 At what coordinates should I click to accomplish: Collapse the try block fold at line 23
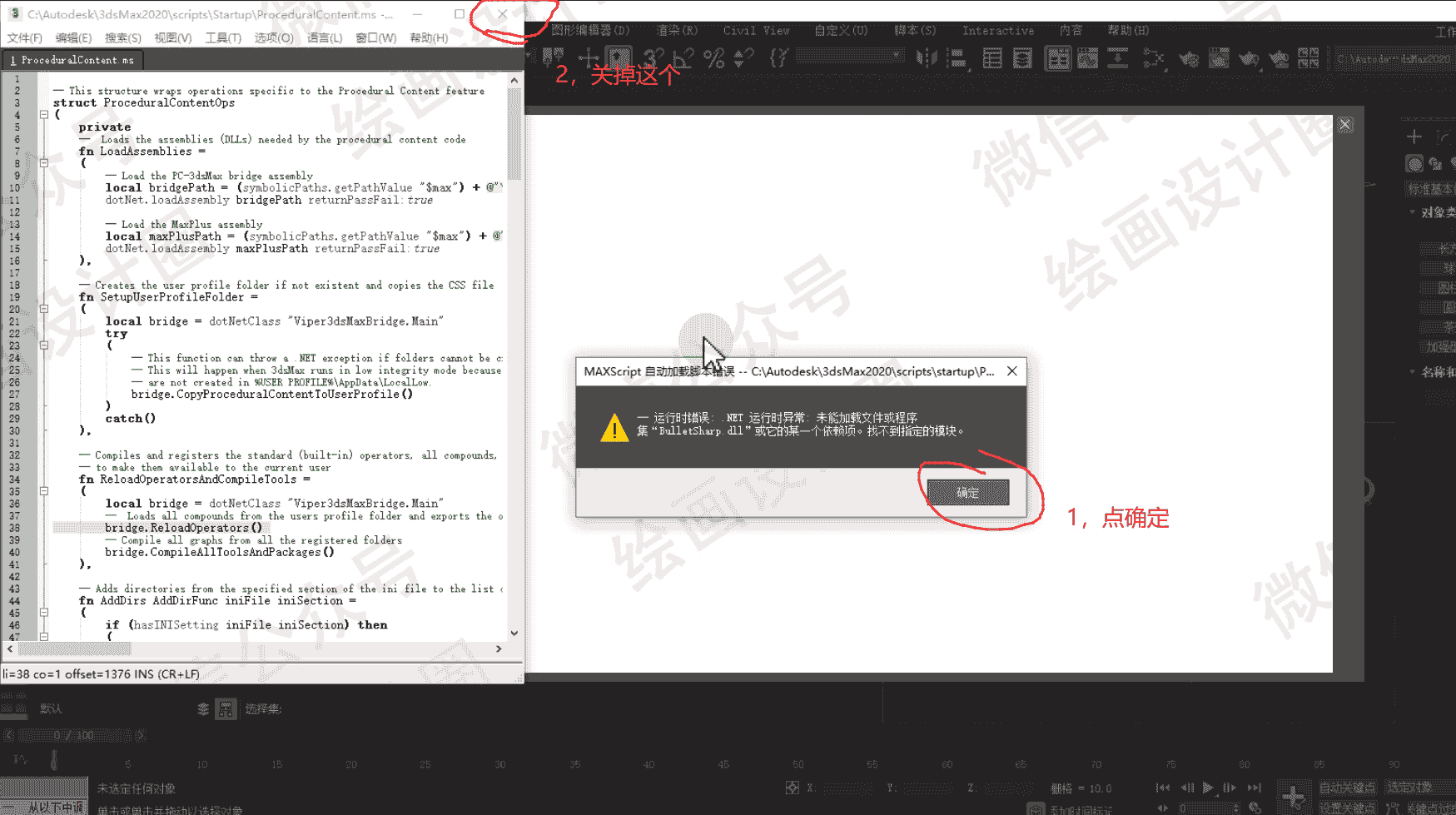[44, 345]
